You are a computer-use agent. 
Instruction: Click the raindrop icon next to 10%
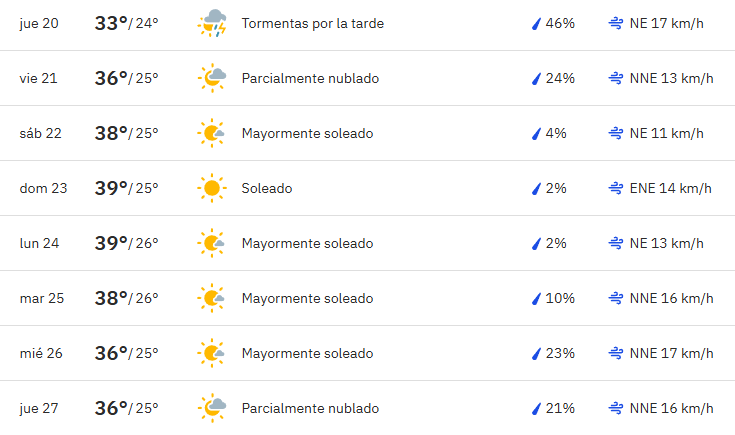tap(536, 299)
